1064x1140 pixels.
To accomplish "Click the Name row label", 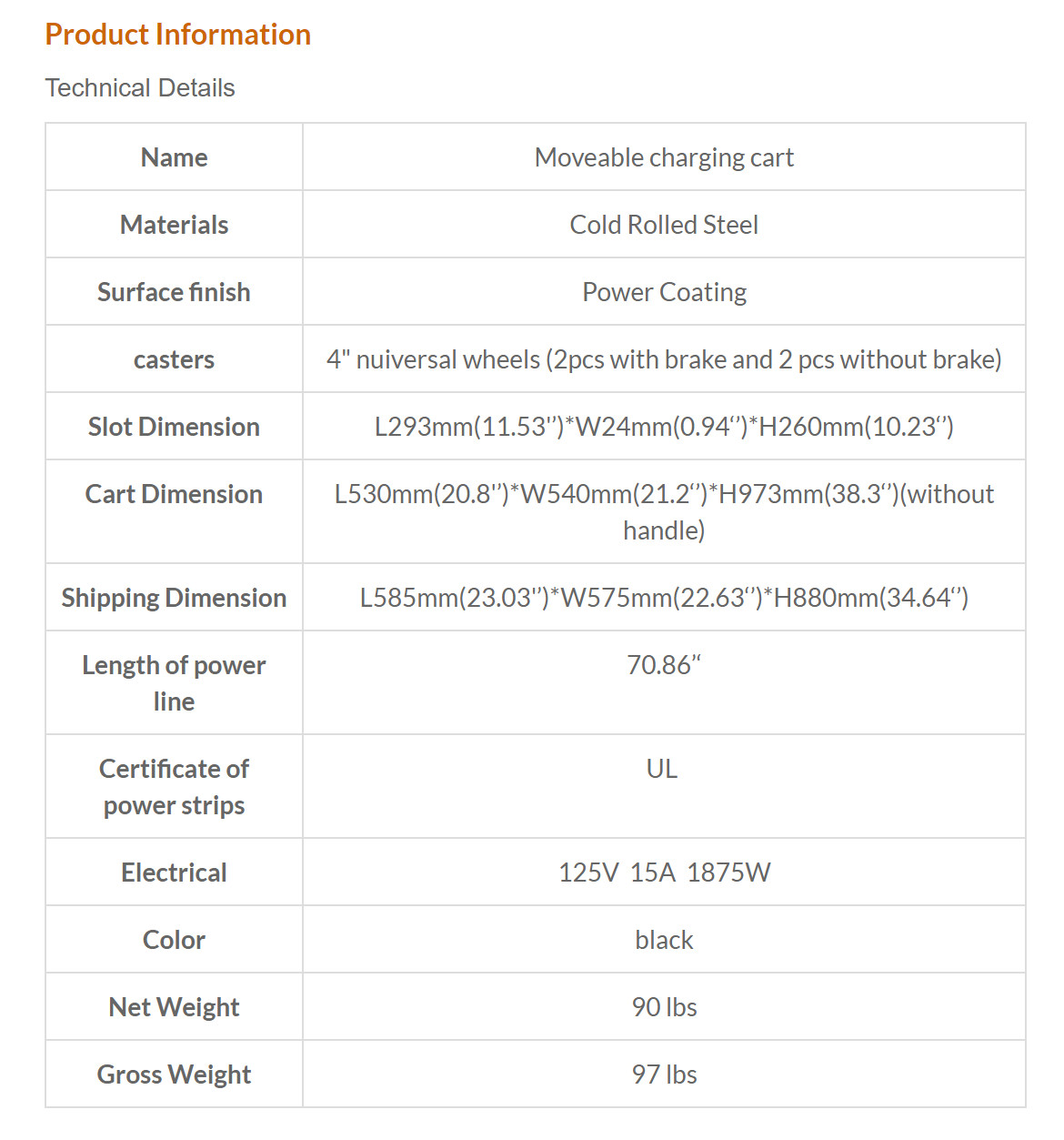I will pos(175,157).
